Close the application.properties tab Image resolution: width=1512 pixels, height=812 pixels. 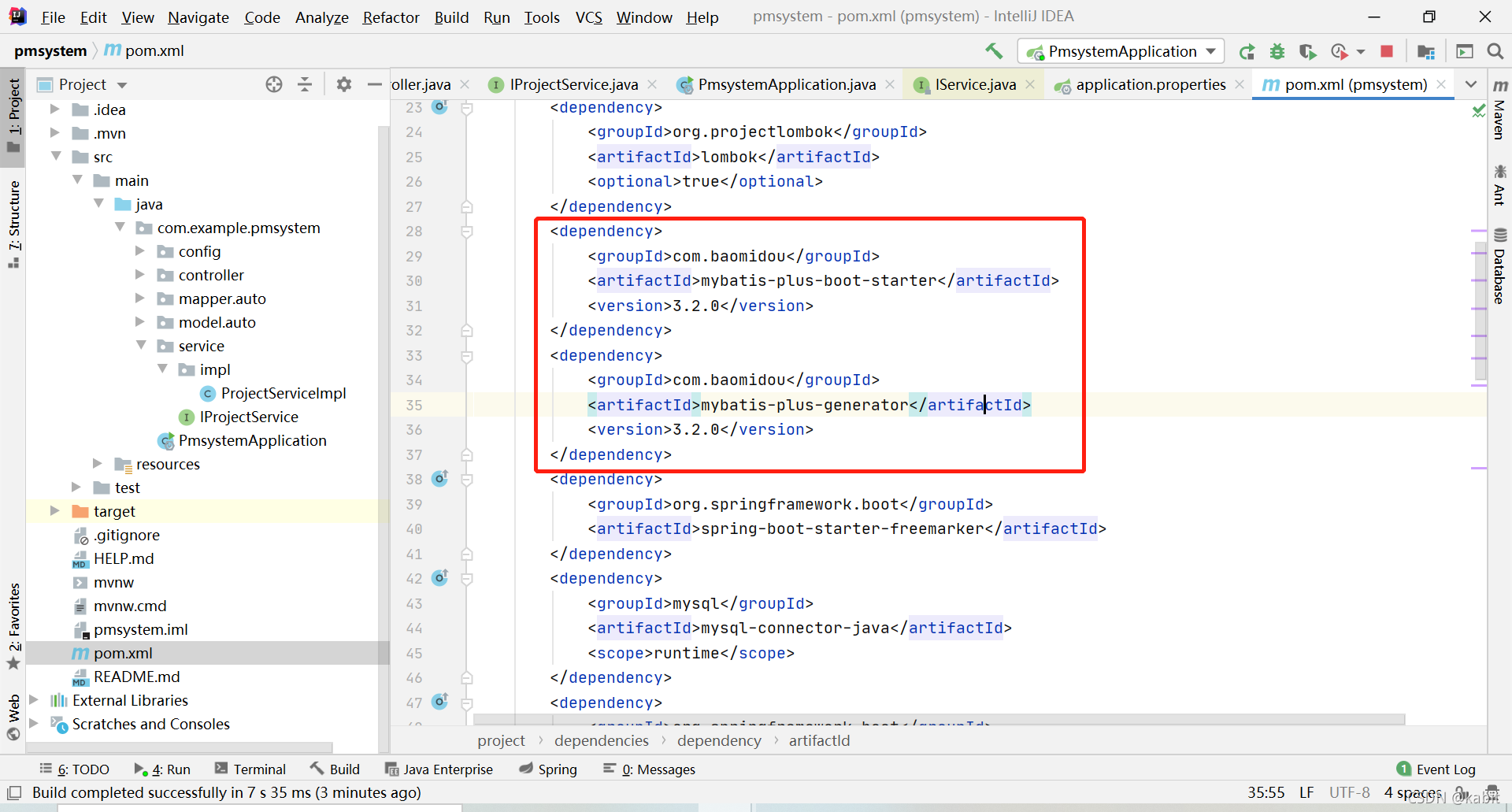coord(1240,84)
